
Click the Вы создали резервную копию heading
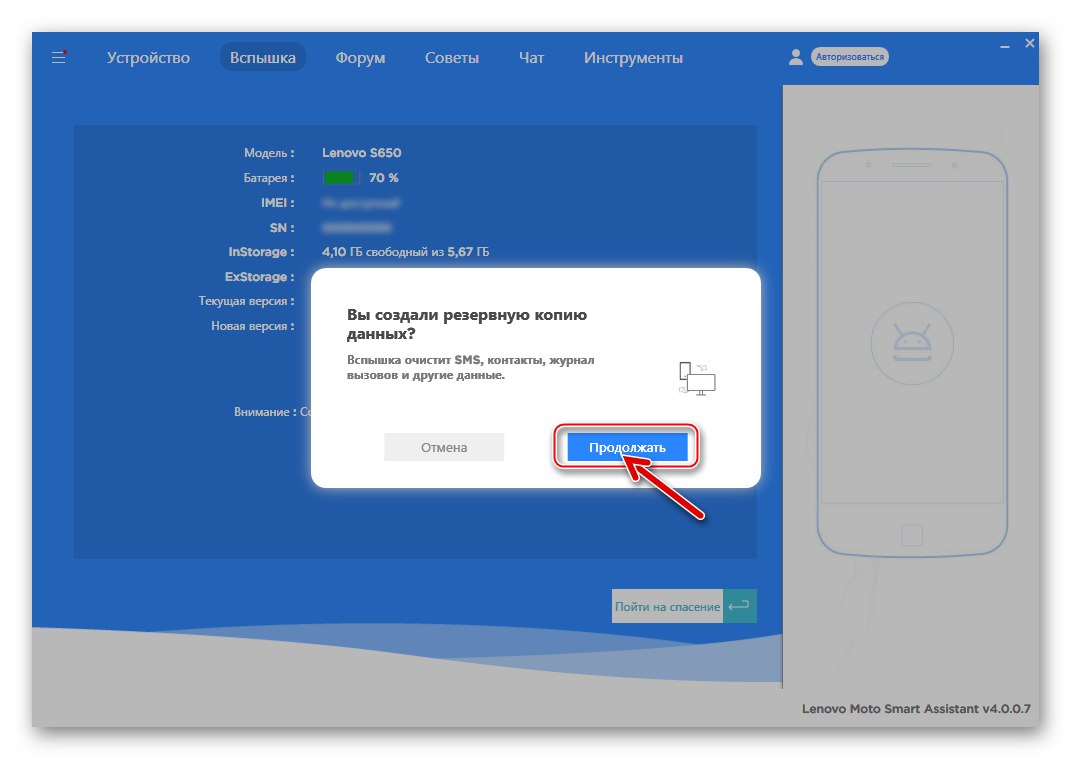point(467,325)
